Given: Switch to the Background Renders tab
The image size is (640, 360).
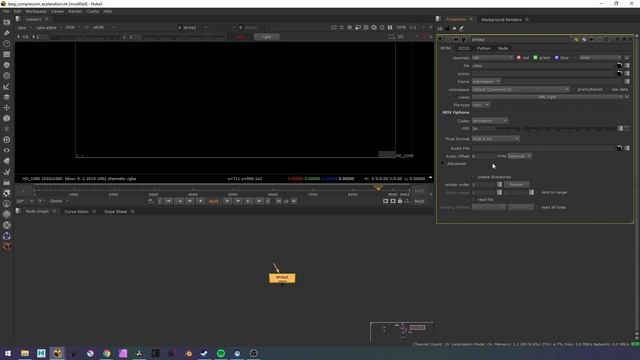Looking at the screenshot, I should pyautogui.click(x=501, y=20).
